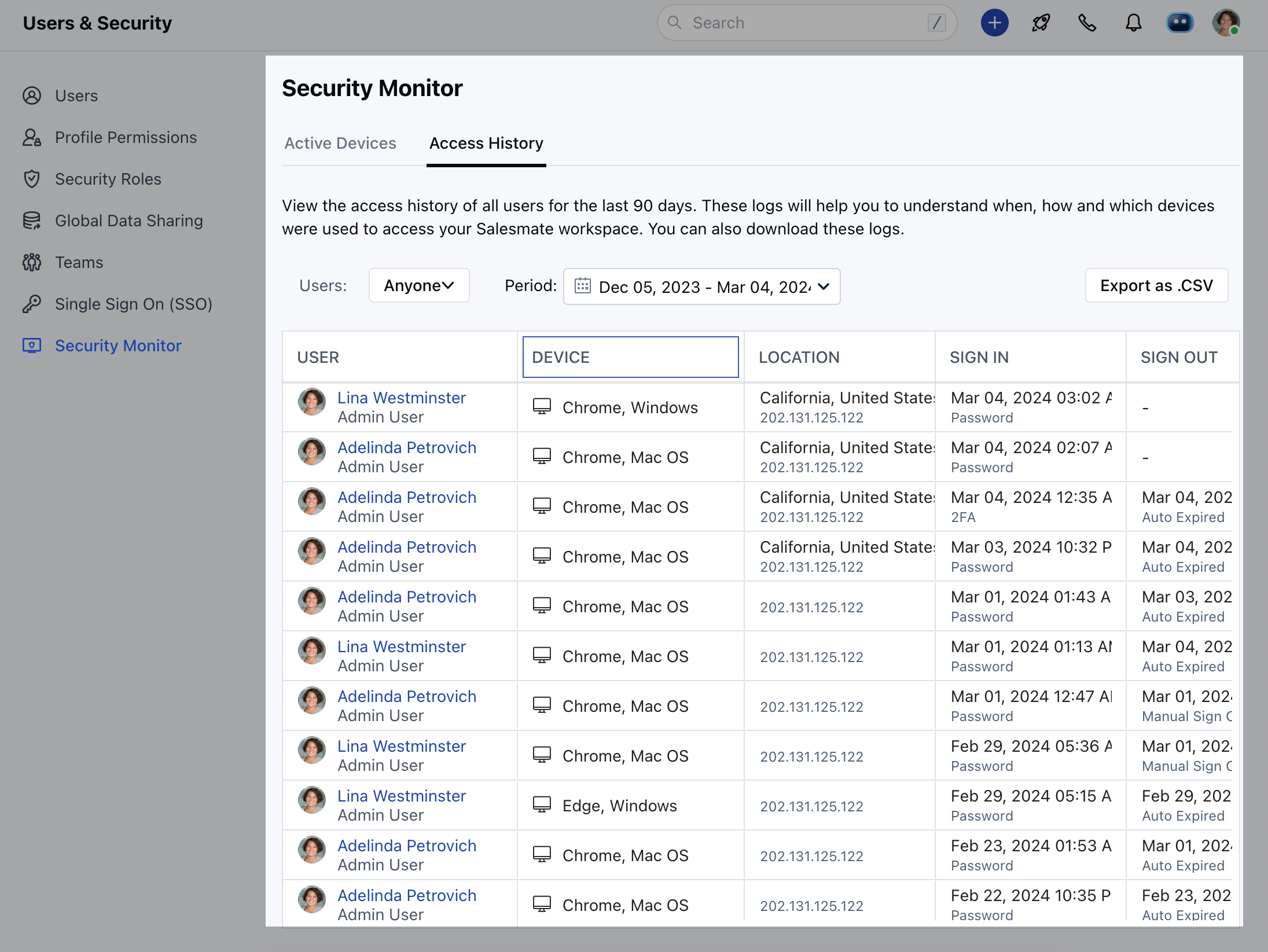Click the DEVICE column header
Viewport: 1268px width, 952px height.
[630, 357]
